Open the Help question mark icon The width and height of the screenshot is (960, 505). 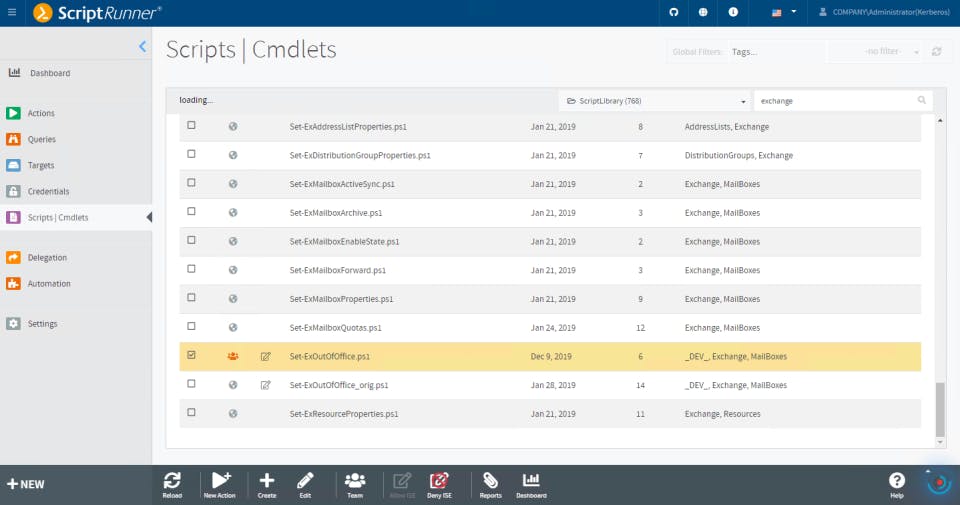point(897,481)
